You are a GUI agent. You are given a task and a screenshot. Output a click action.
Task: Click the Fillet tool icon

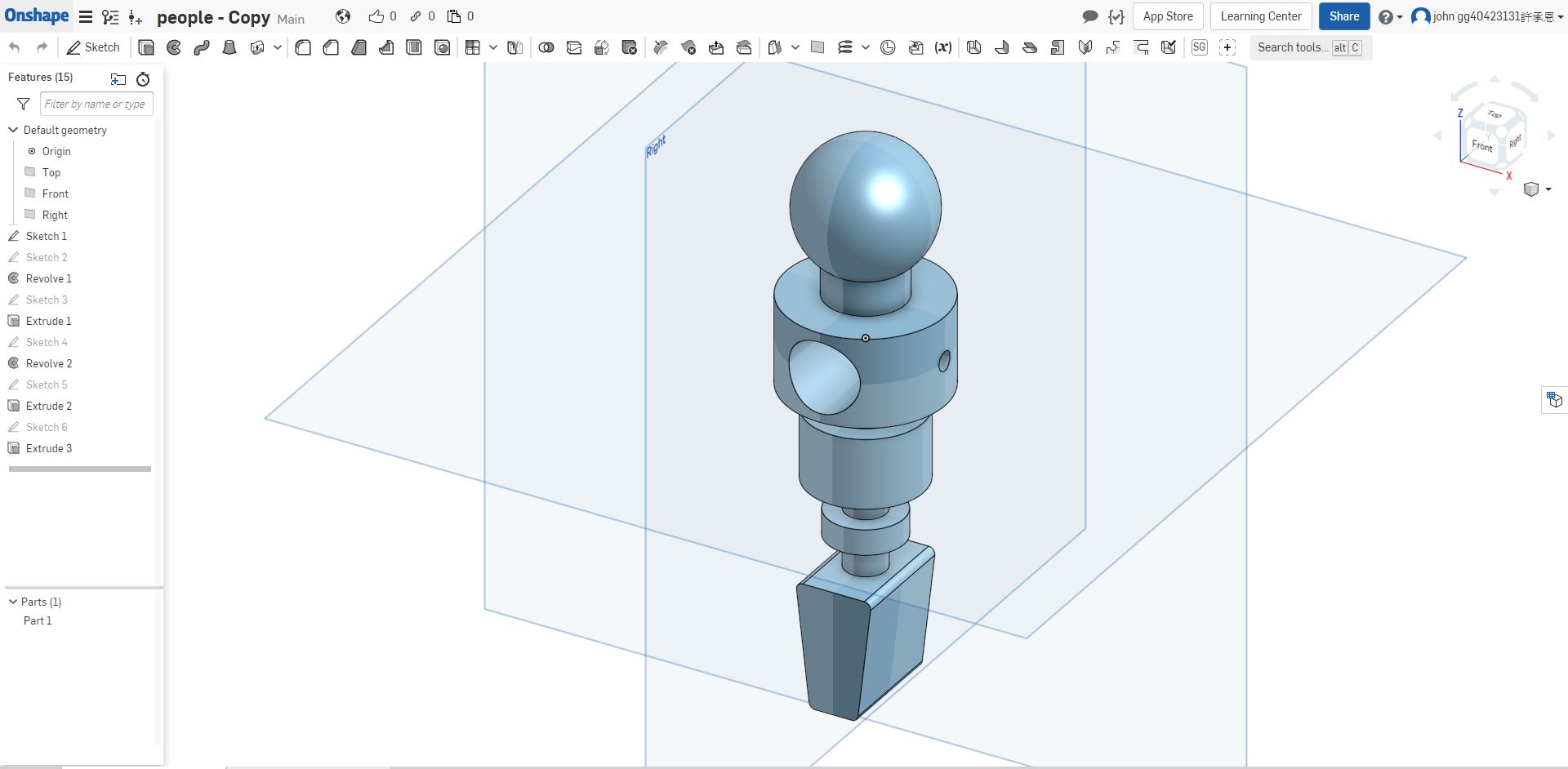(303, 47)
